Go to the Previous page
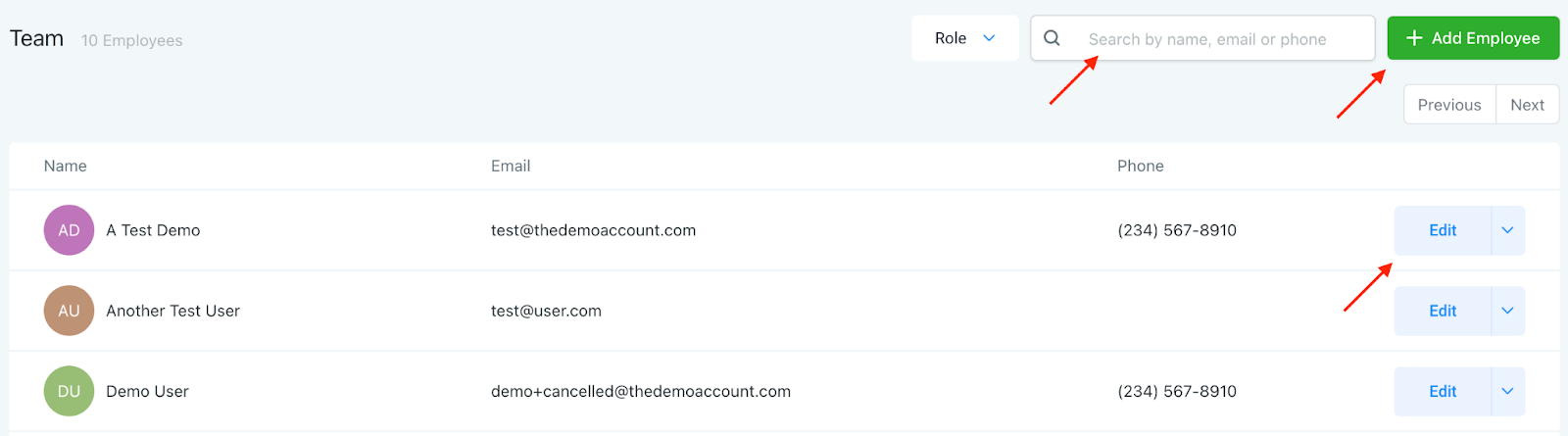The height and width of the screenshot is (436, 1568). 1449,105
